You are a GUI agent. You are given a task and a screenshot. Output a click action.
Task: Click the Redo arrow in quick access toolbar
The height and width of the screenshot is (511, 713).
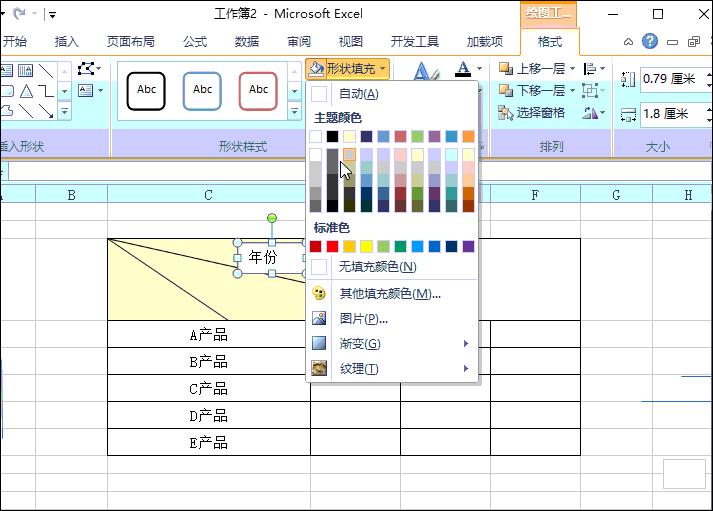(19, 14)
